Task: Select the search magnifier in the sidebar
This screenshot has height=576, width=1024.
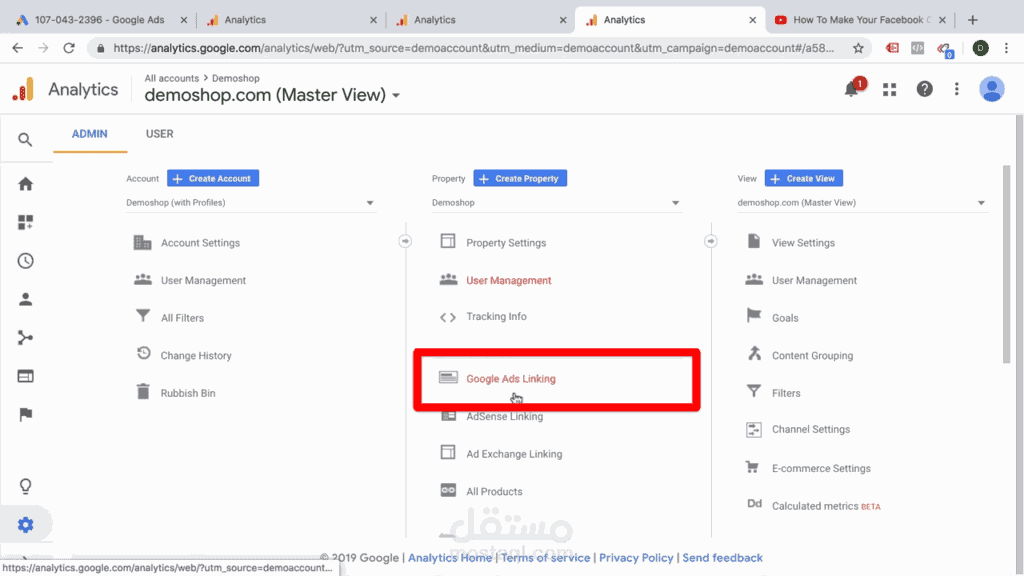Action: coord(27,140)
